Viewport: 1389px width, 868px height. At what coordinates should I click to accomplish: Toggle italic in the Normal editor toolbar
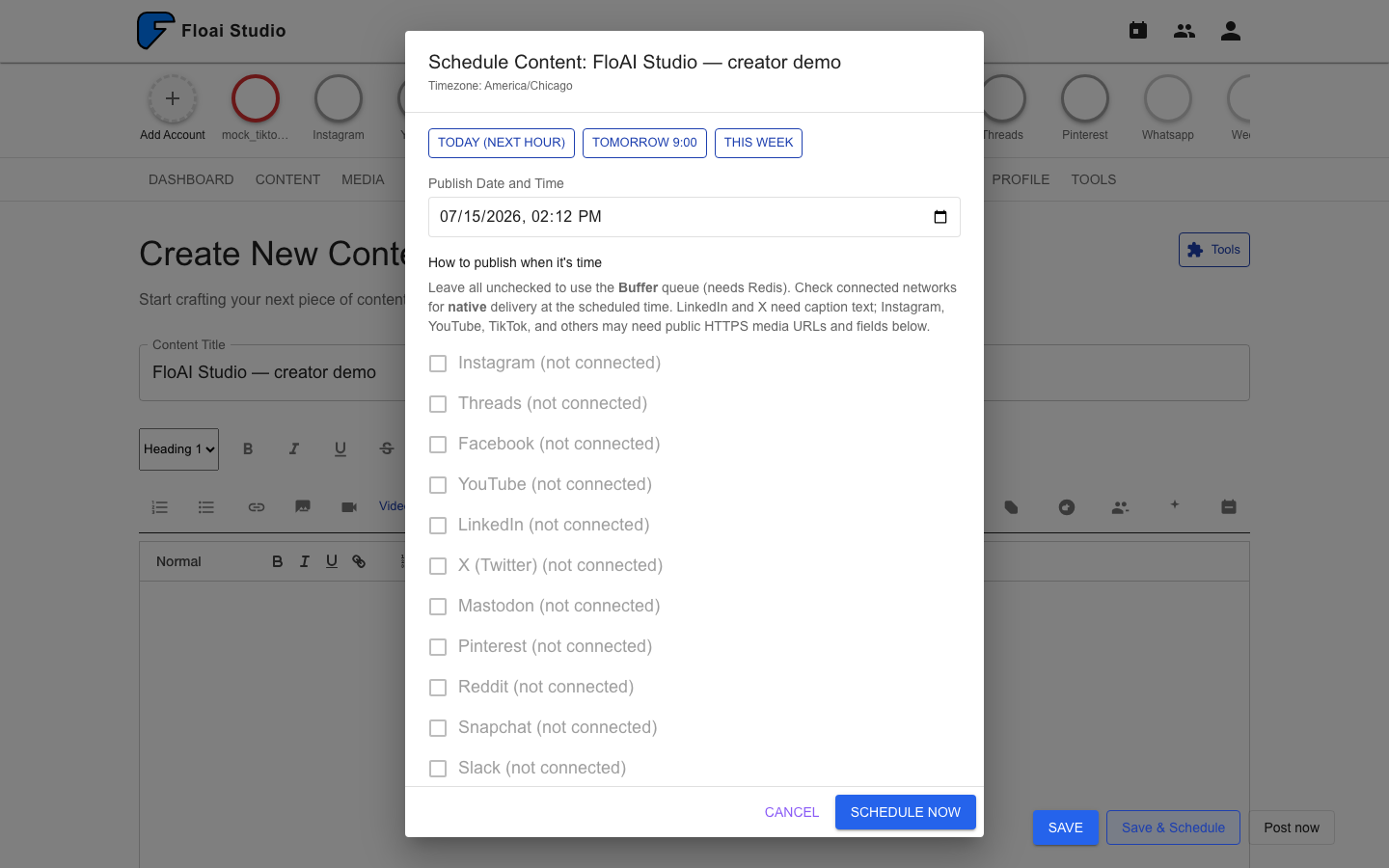click(305, 561)
